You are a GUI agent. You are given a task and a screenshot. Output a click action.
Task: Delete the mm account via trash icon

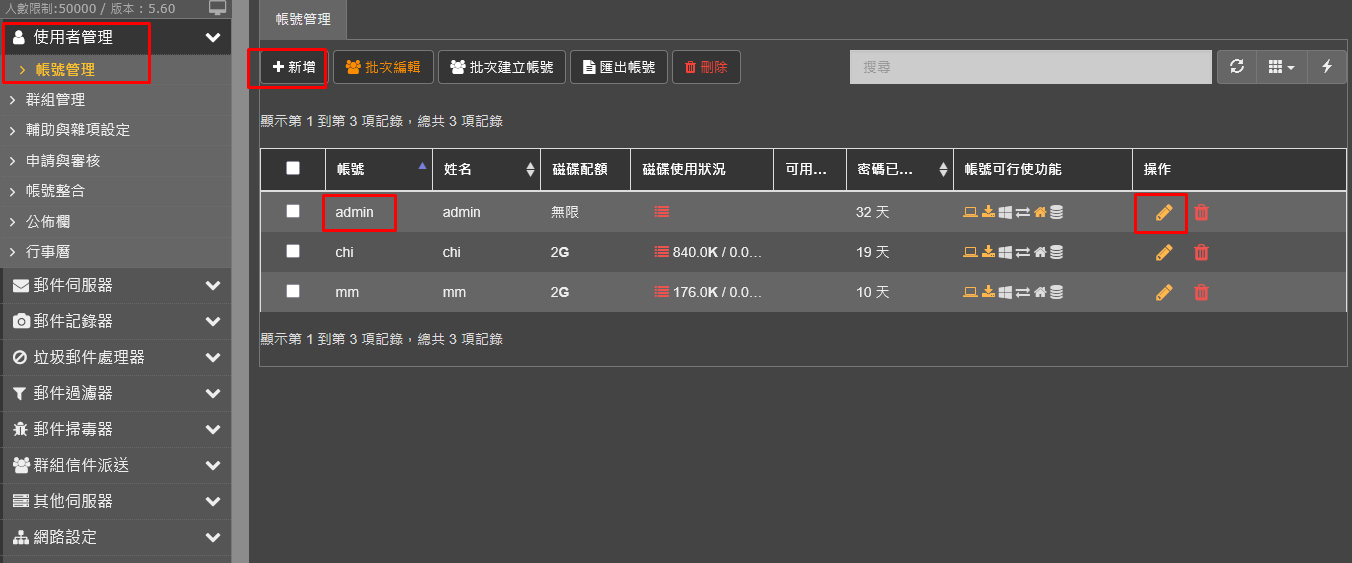[1201, 292]
